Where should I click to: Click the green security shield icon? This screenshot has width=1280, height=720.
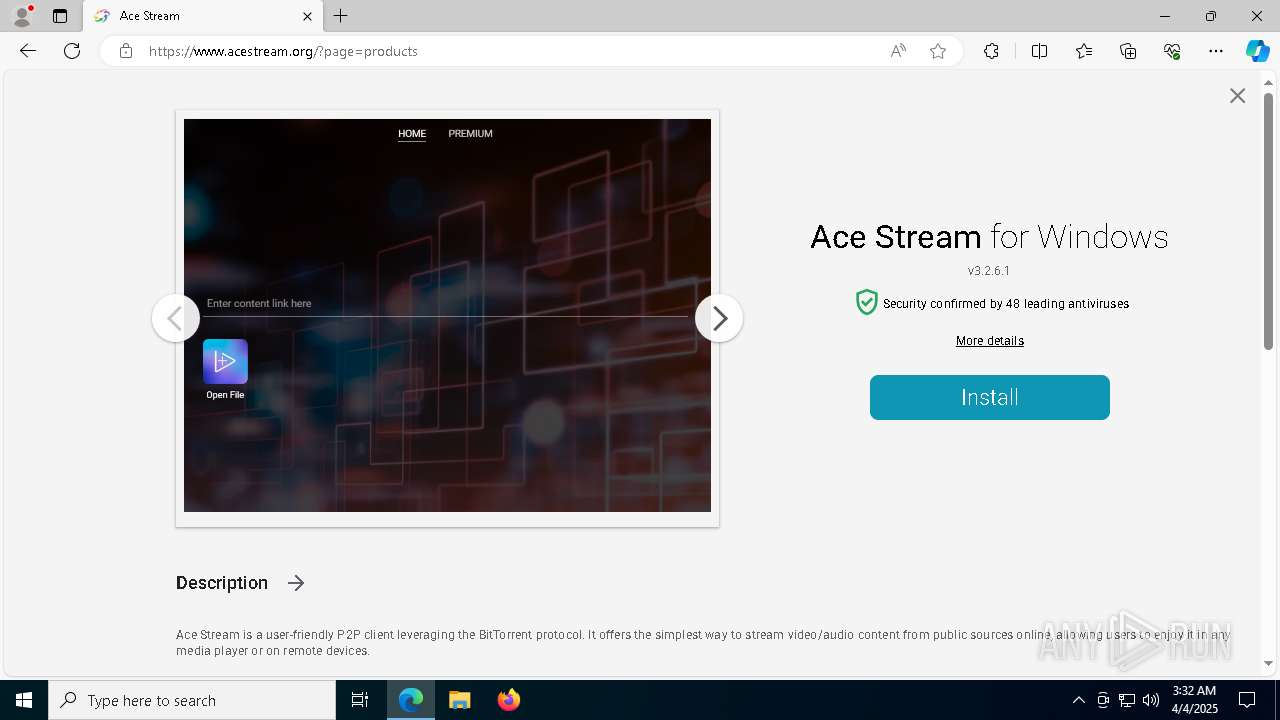coord(867,303)
